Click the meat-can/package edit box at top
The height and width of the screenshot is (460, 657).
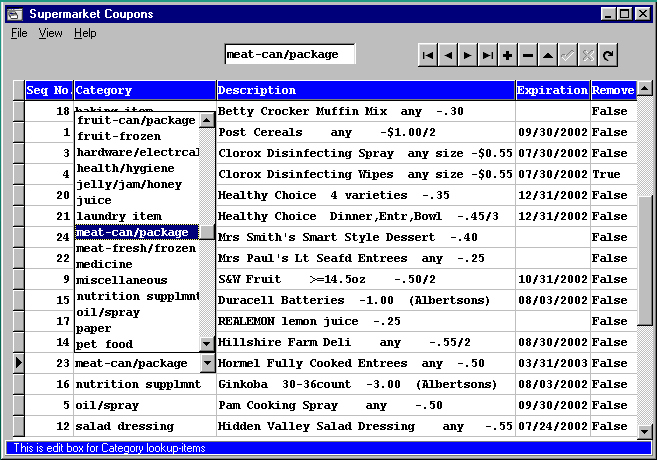click(x=290, y=54)
